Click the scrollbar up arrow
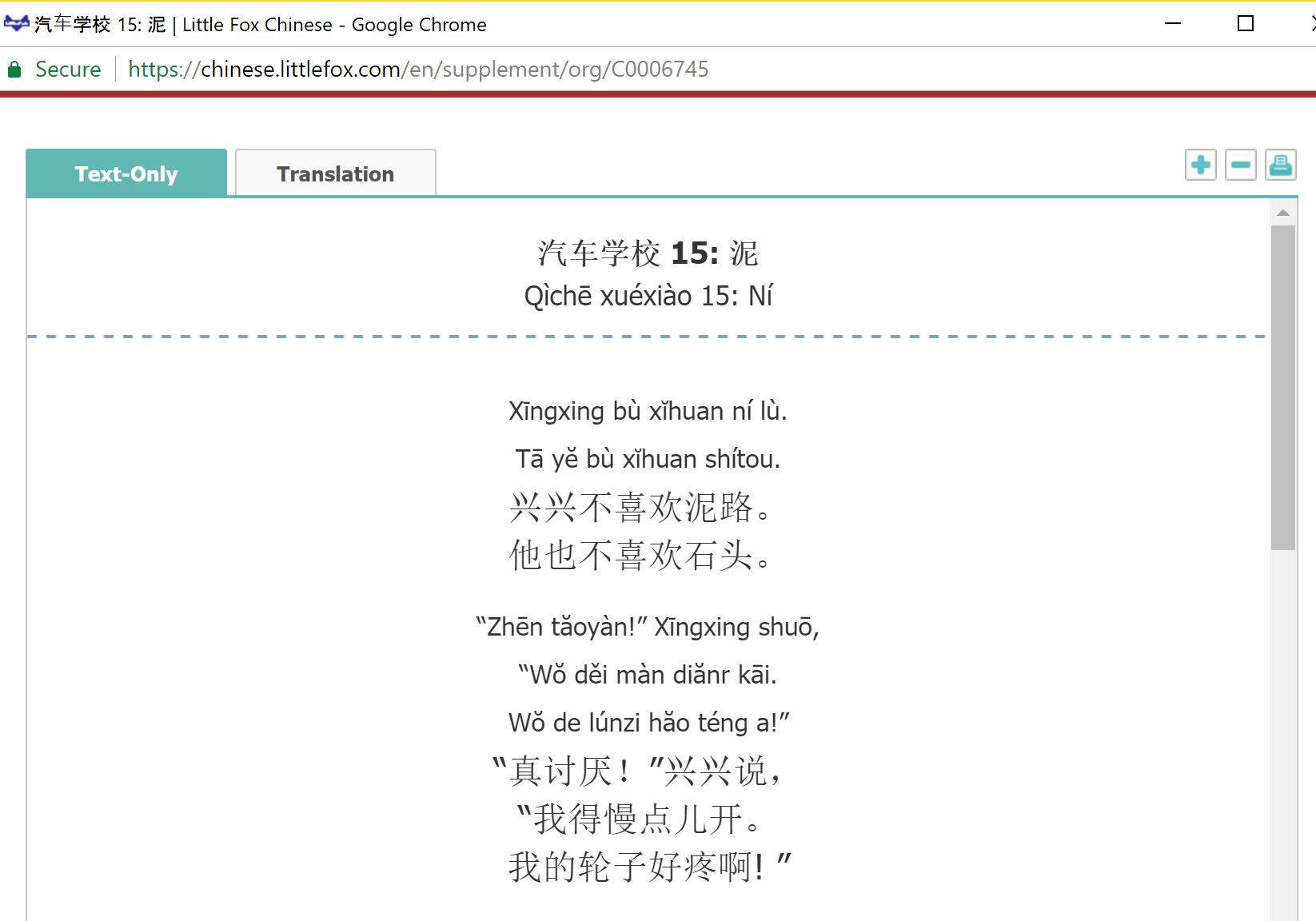 pos(1282,213)
